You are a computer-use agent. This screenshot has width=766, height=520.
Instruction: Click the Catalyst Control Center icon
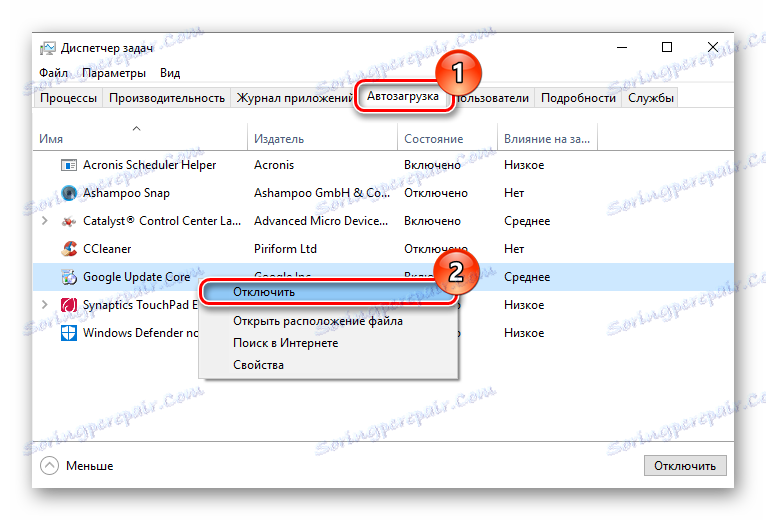click(x=69, y=221)
